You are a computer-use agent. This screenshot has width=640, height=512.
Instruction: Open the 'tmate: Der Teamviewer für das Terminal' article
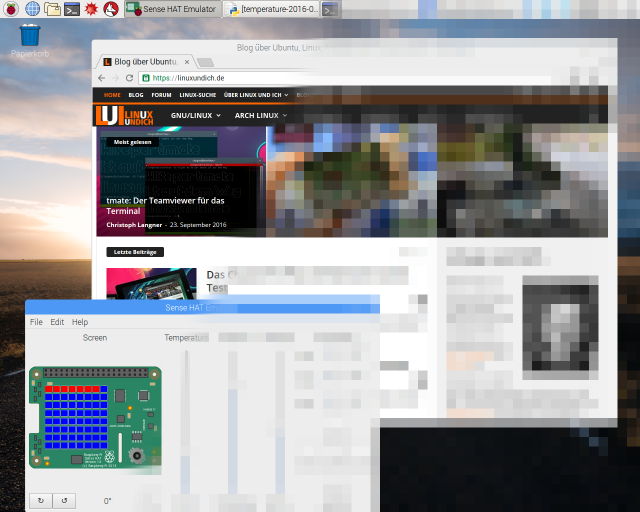pos(165,206)
